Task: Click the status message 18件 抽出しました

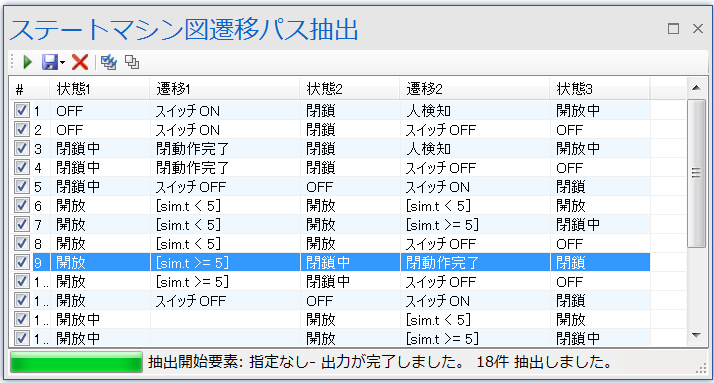Action: point(545,362)
